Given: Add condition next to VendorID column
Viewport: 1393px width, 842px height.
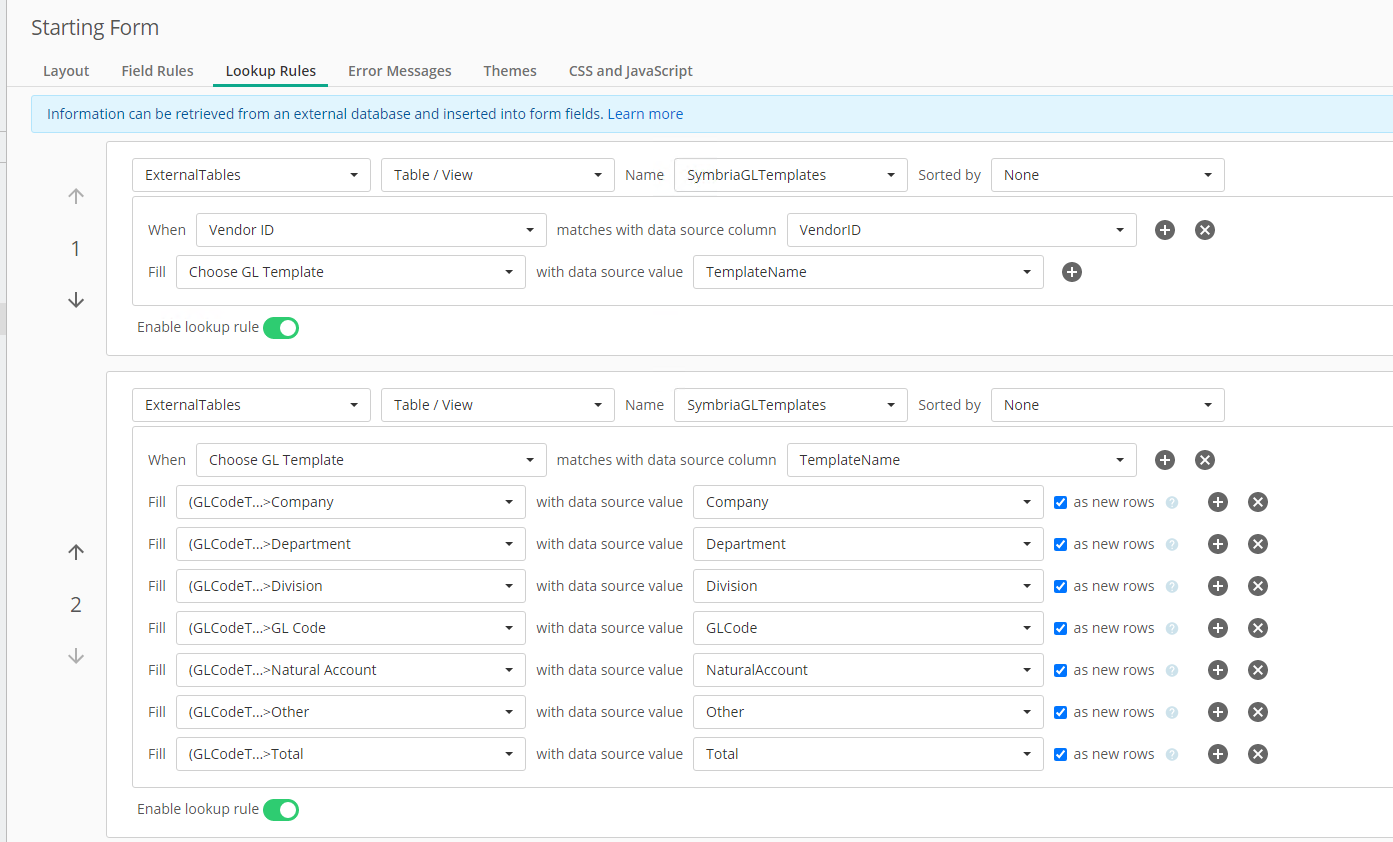Looking at the screenshot, I should [1165, 230].
